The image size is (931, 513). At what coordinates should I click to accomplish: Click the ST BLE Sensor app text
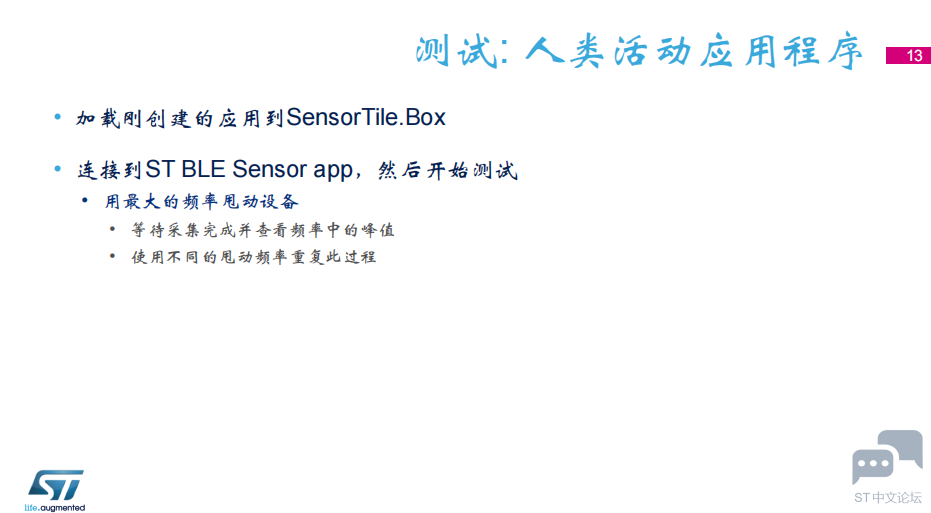click(249, 170)
